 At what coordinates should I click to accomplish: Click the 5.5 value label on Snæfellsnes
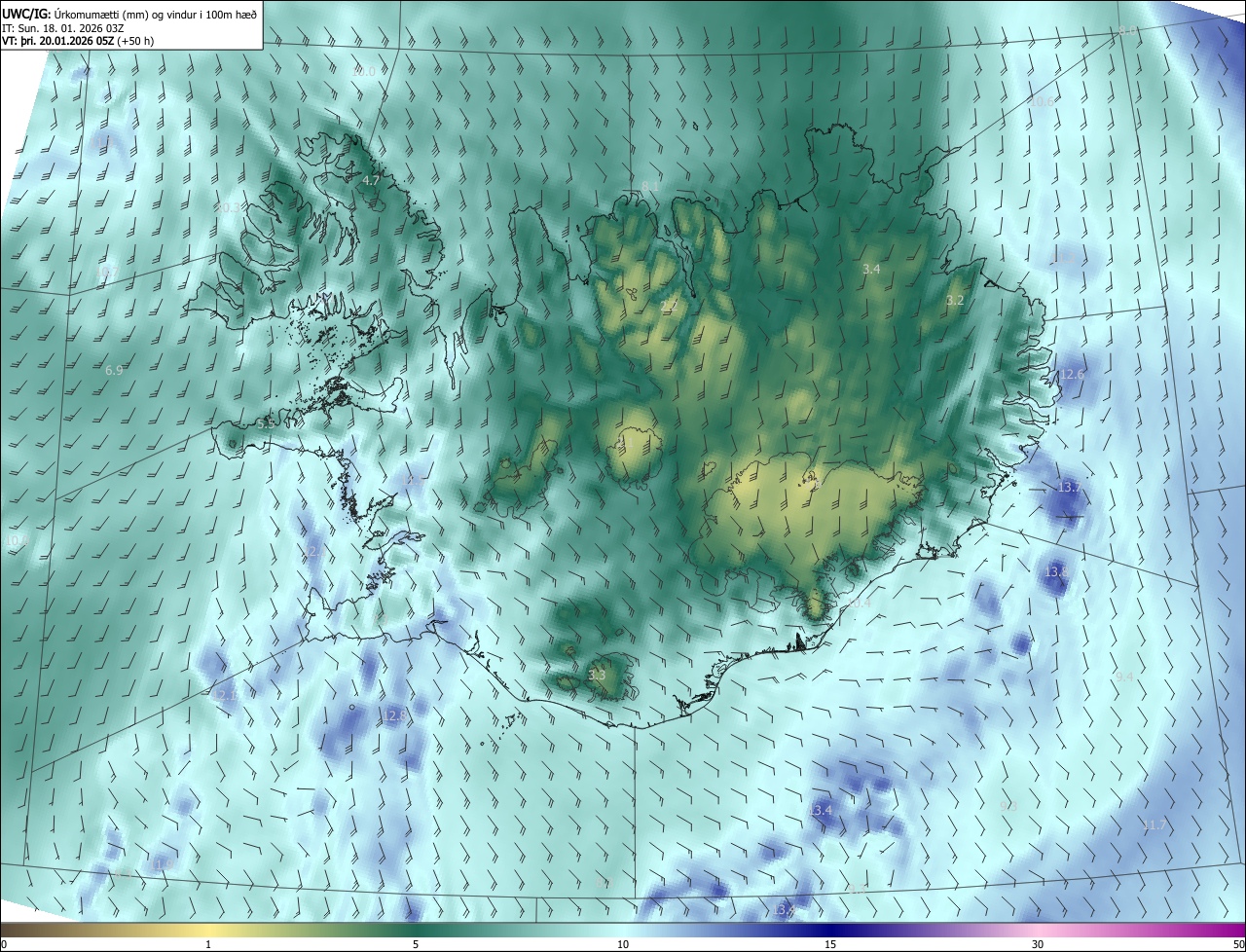(267, 424)
